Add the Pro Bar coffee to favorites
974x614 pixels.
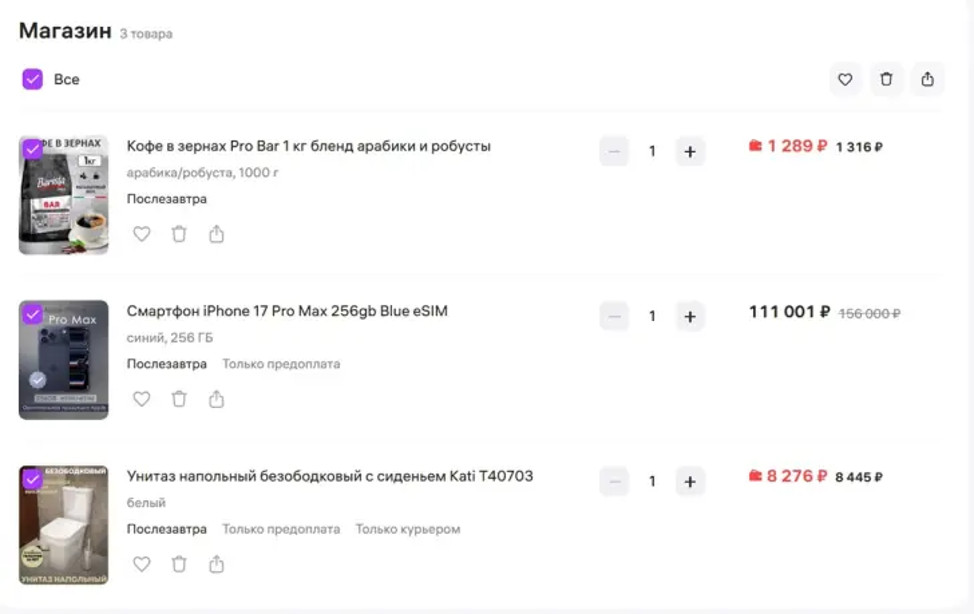click(x=142, y=234)
